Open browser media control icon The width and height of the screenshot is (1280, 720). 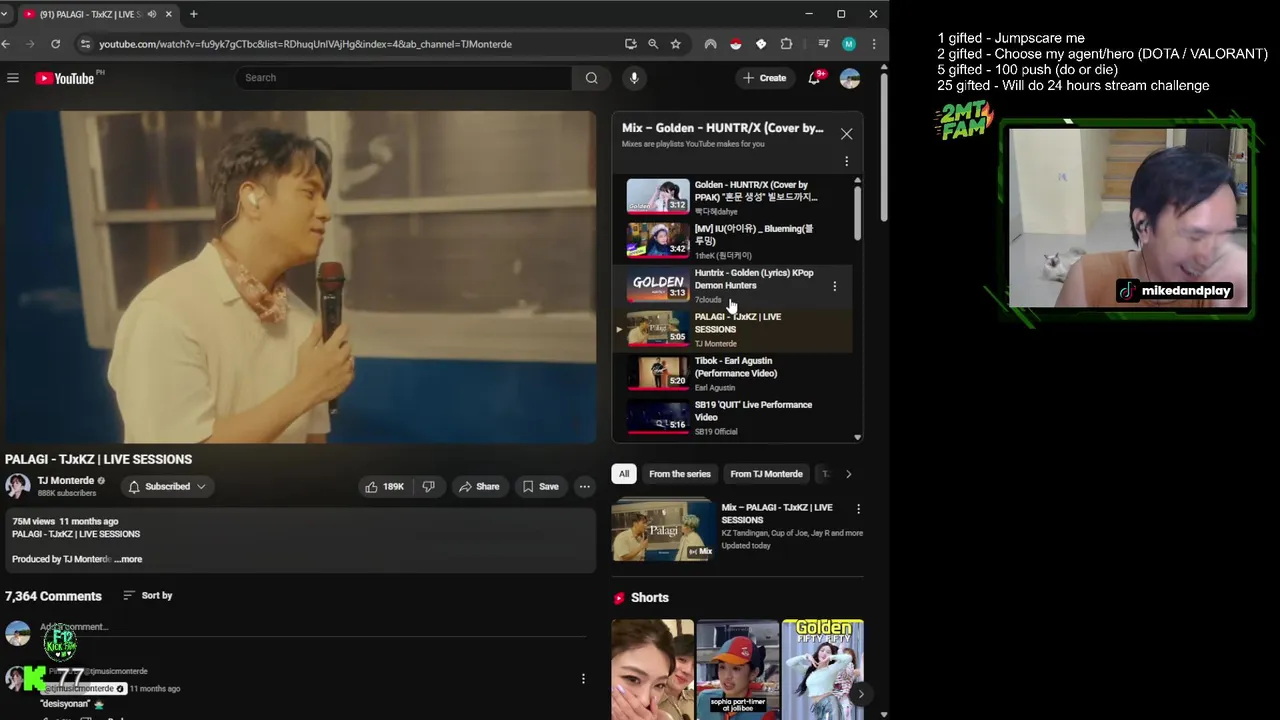tap(824, 44)
